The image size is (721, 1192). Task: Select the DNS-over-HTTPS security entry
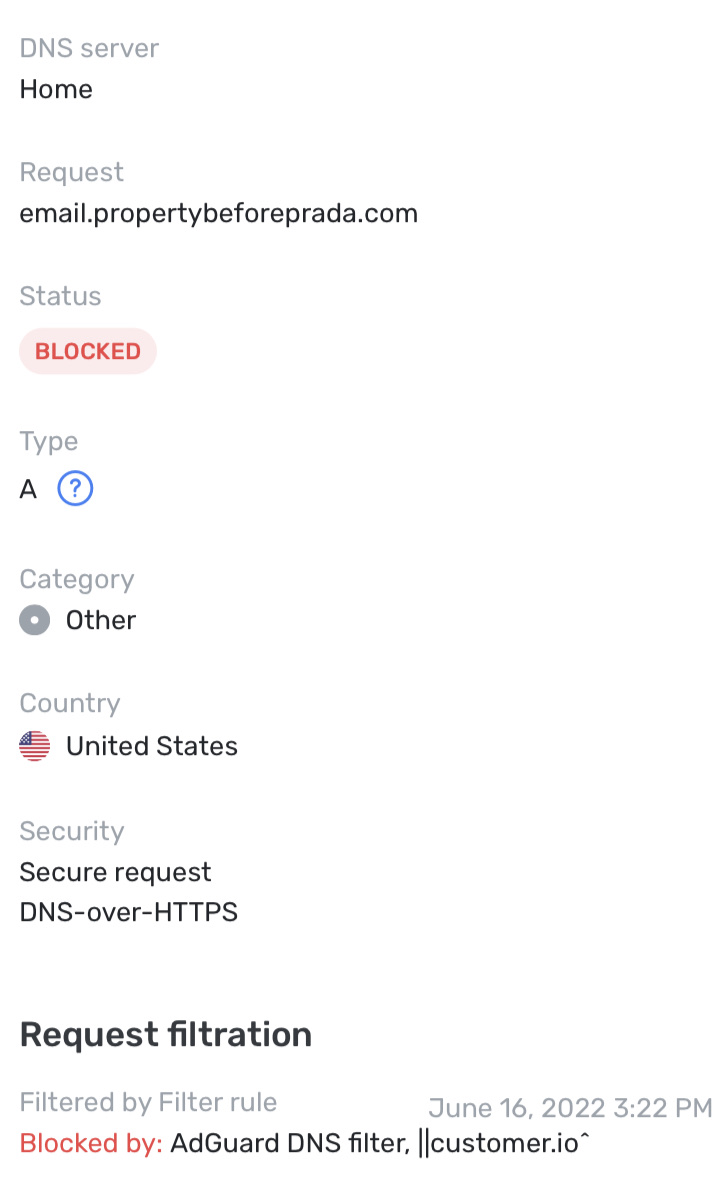click(x=128, y=911)
